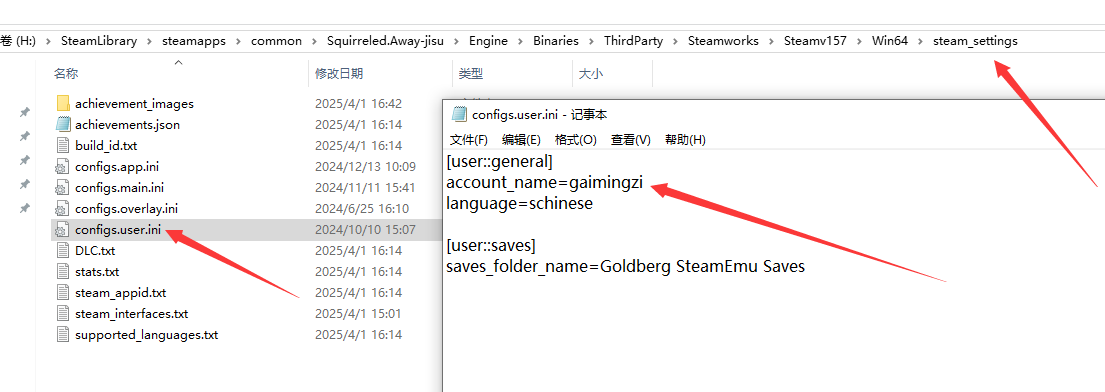The height and width of the screenshot is (392, 1105).
Task: Click the build_id.txt document icon
Action: 63,146
